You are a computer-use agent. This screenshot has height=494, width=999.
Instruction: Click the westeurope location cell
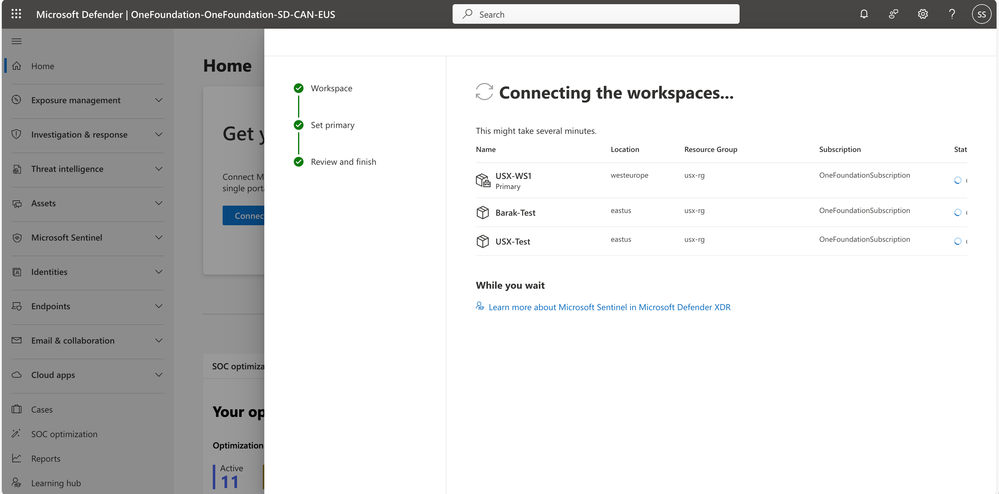pos(629,175)
